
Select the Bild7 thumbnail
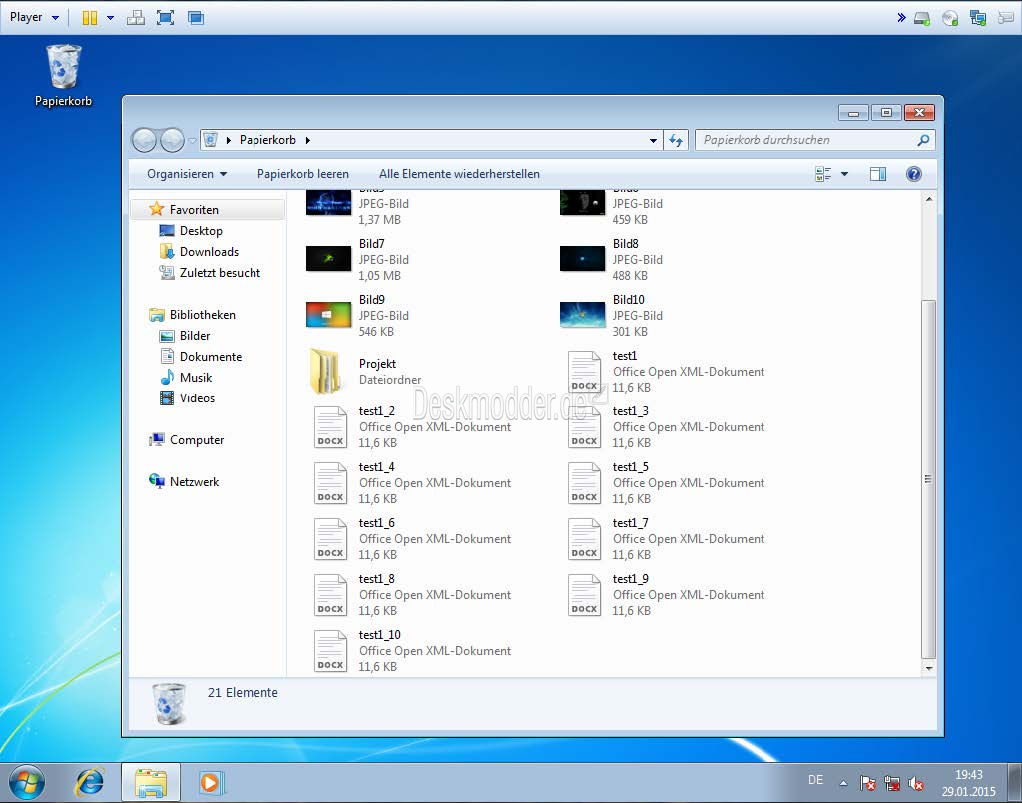tap(328, 259)
